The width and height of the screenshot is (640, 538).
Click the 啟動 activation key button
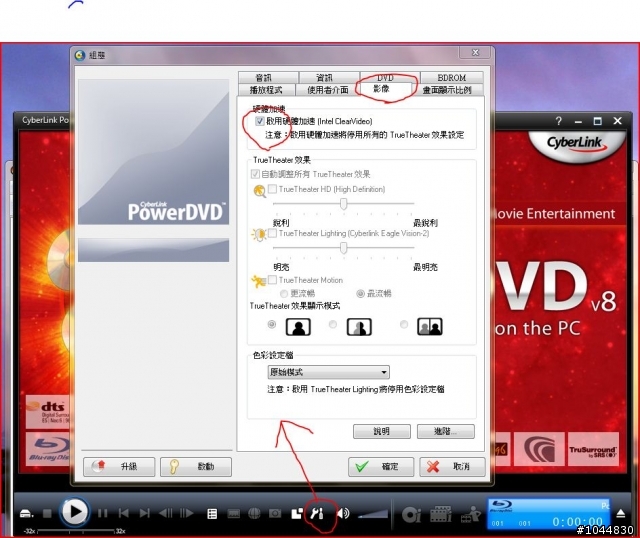(x=196, y=466)
